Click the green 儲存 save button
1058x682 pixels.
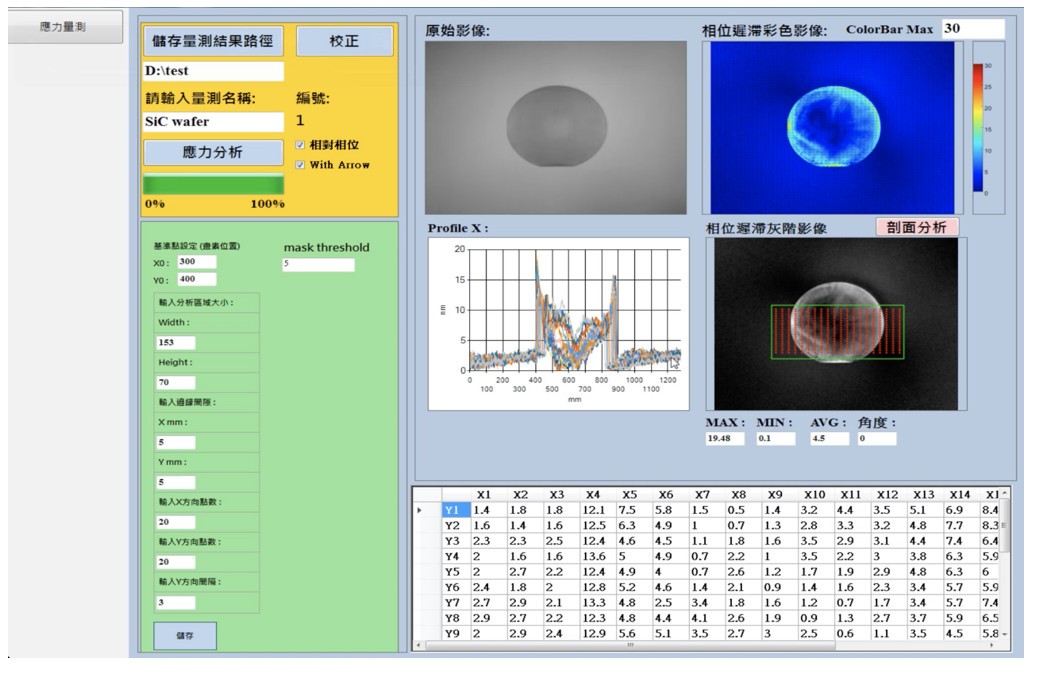185,636
